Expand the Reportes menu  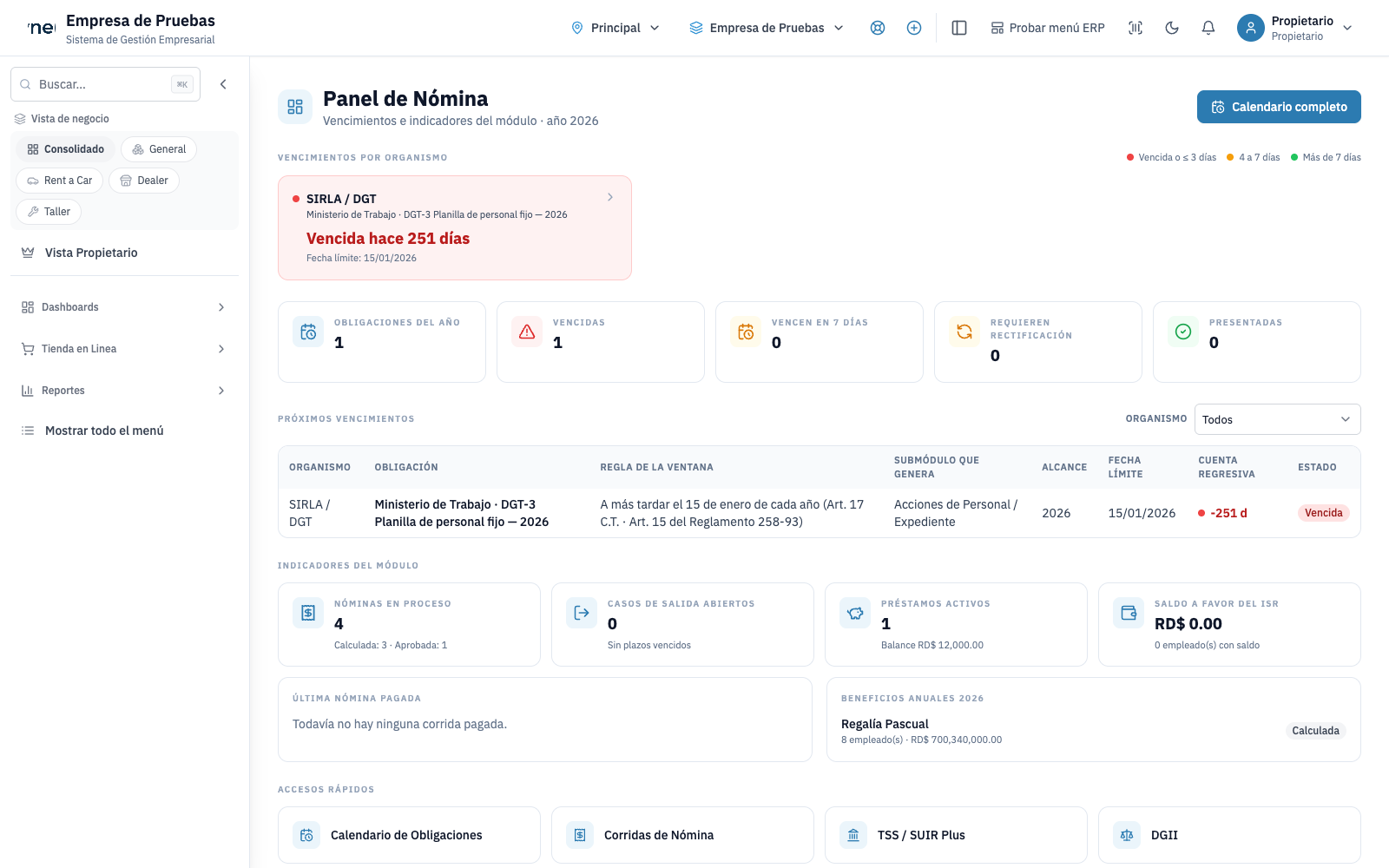(x=124, y=391)
